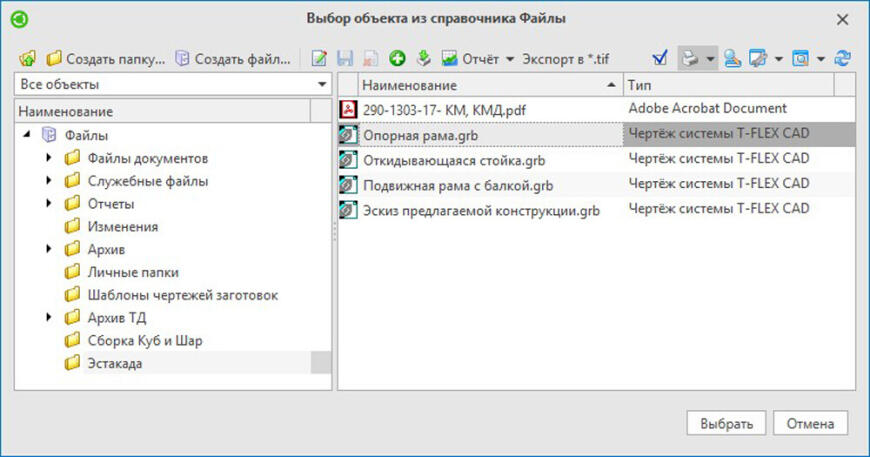The width and height of the screenshot is (870, 457).
Task: Expand the Служебные файлы folder
Action: click(x=49, y=181)
